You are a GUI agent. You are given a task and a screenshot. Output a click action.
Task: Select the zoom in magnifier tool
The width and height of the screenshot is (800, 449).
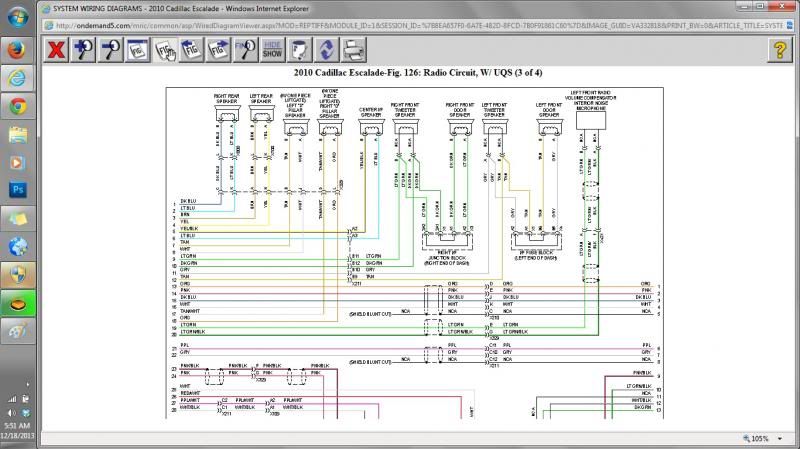[83, 50]
